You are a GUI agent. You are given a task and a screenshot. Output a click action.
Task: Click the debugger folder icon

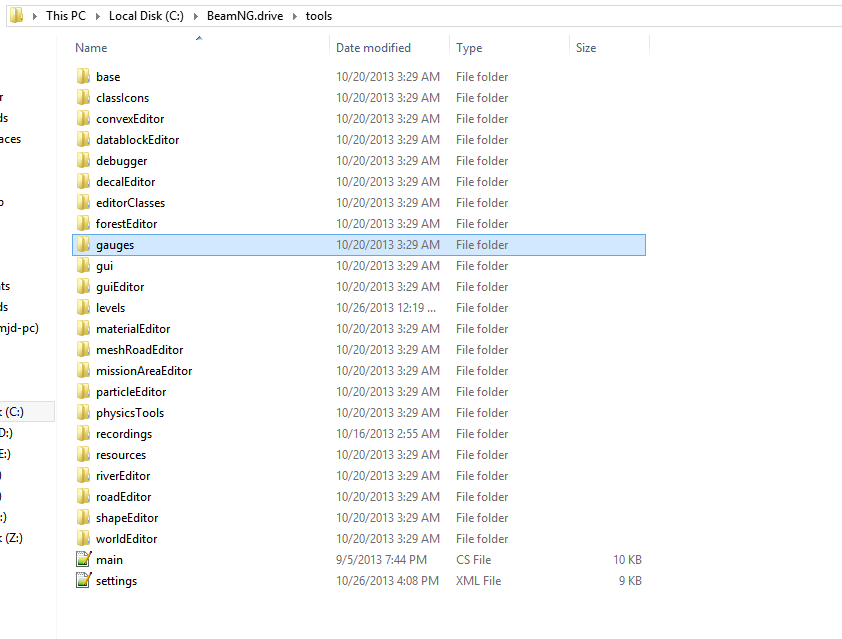[83, 161]
